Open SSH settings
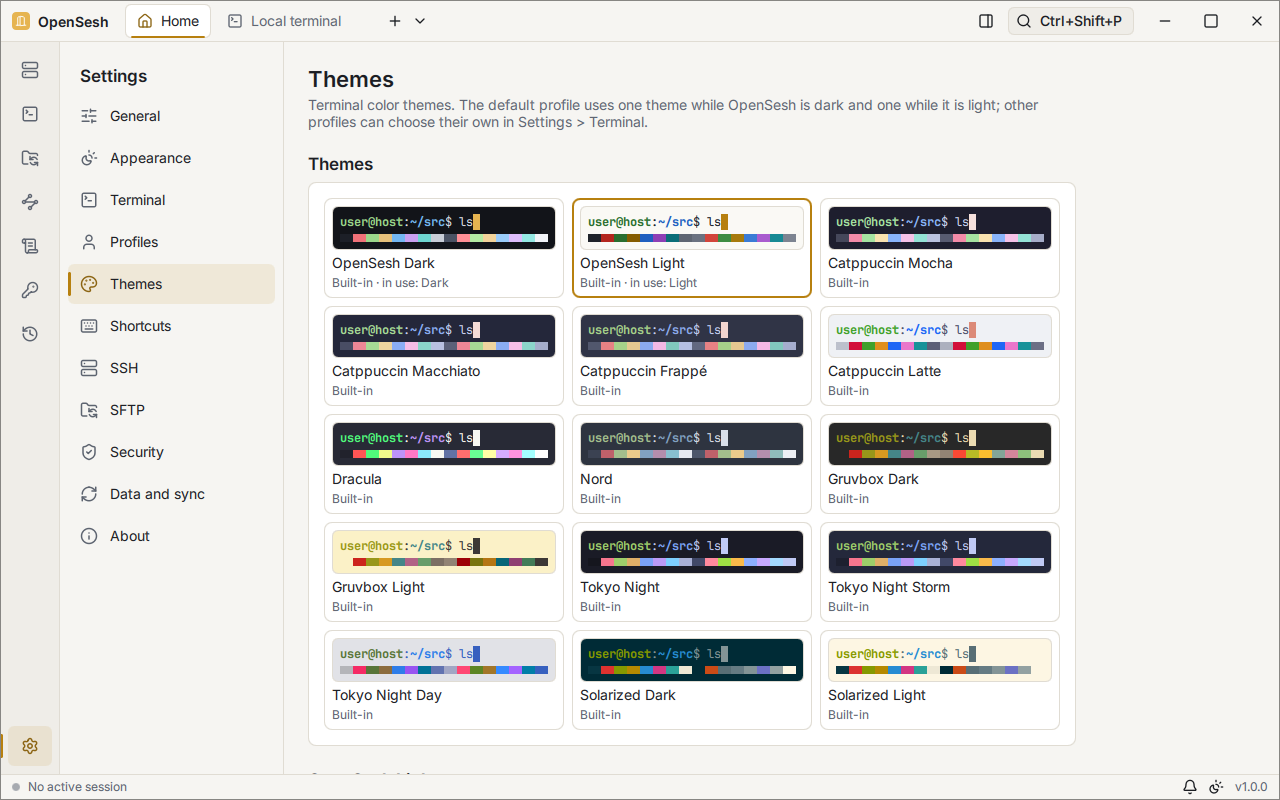The height and width of the screenshot is (800, 1280). pos(171,368)
